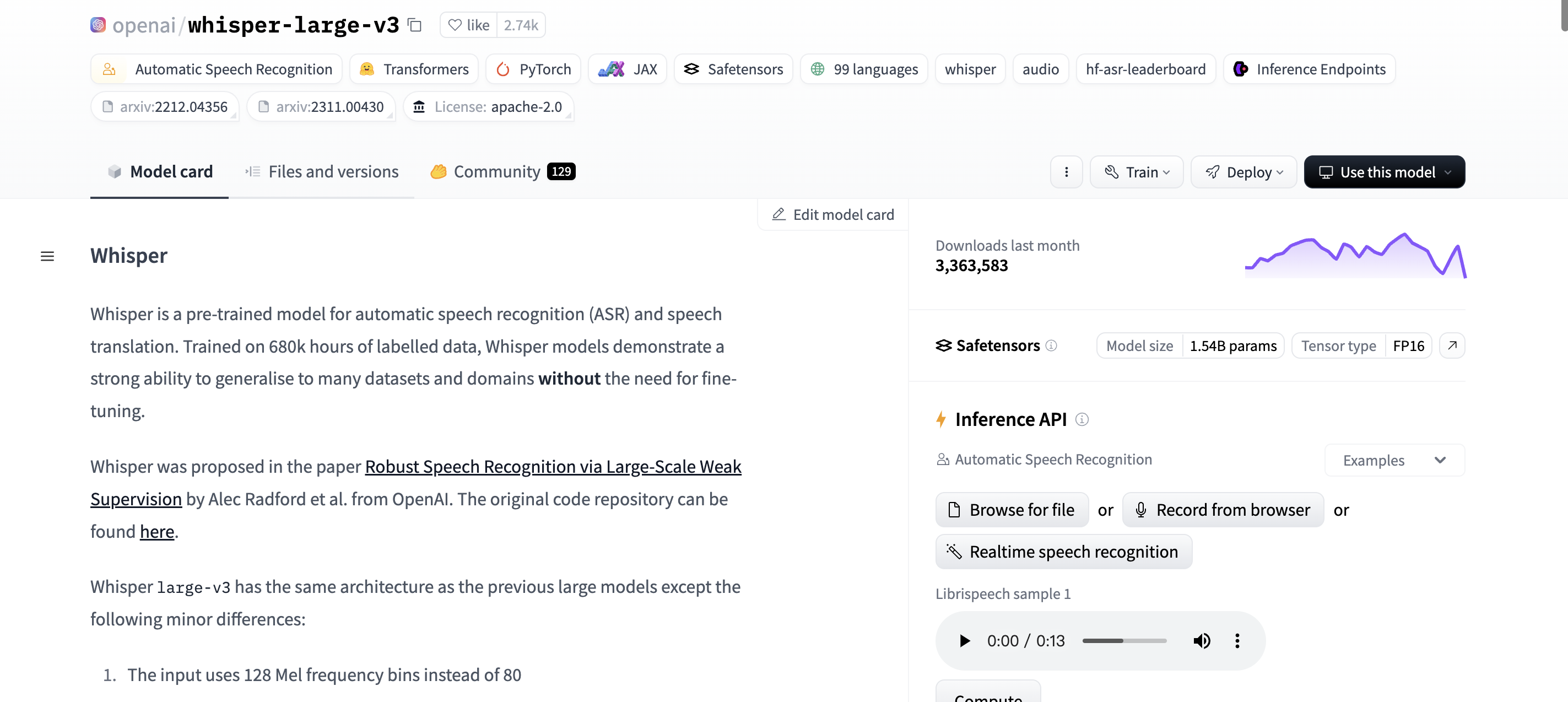Open audio player three-dot options

click(1237, 640)
